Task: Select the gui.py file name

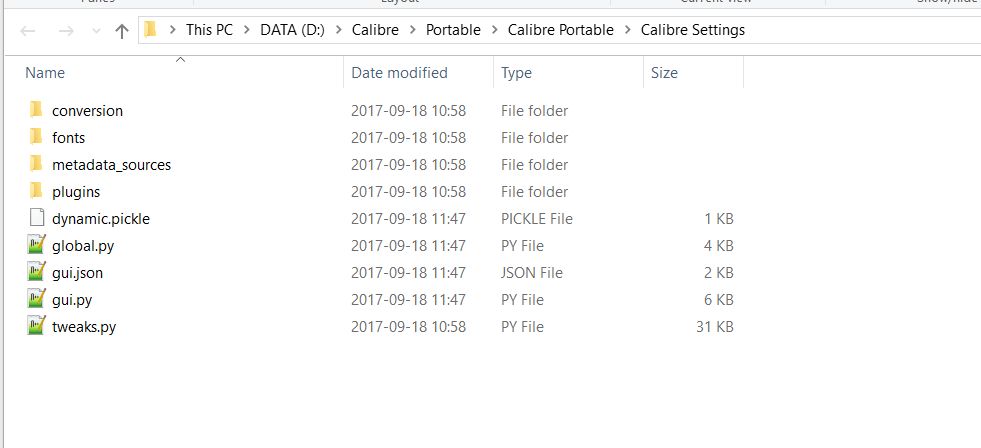Action: tap(72, 299)
